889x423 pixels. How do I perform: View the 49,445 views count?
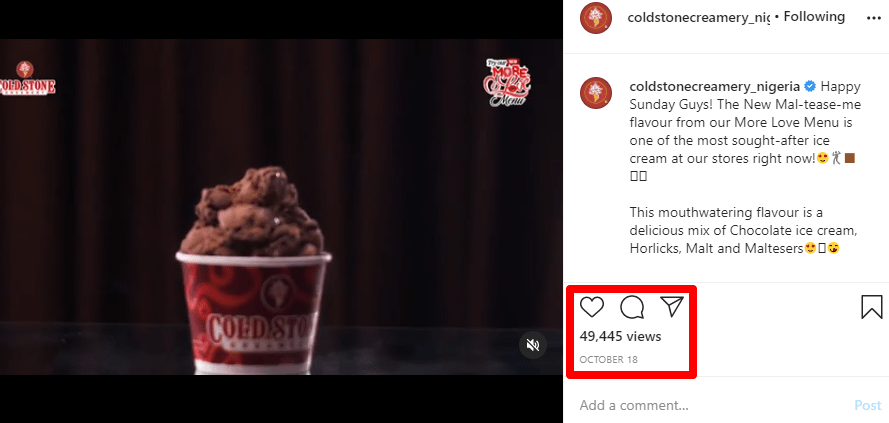pyautogui.click(x=620, y=337)
